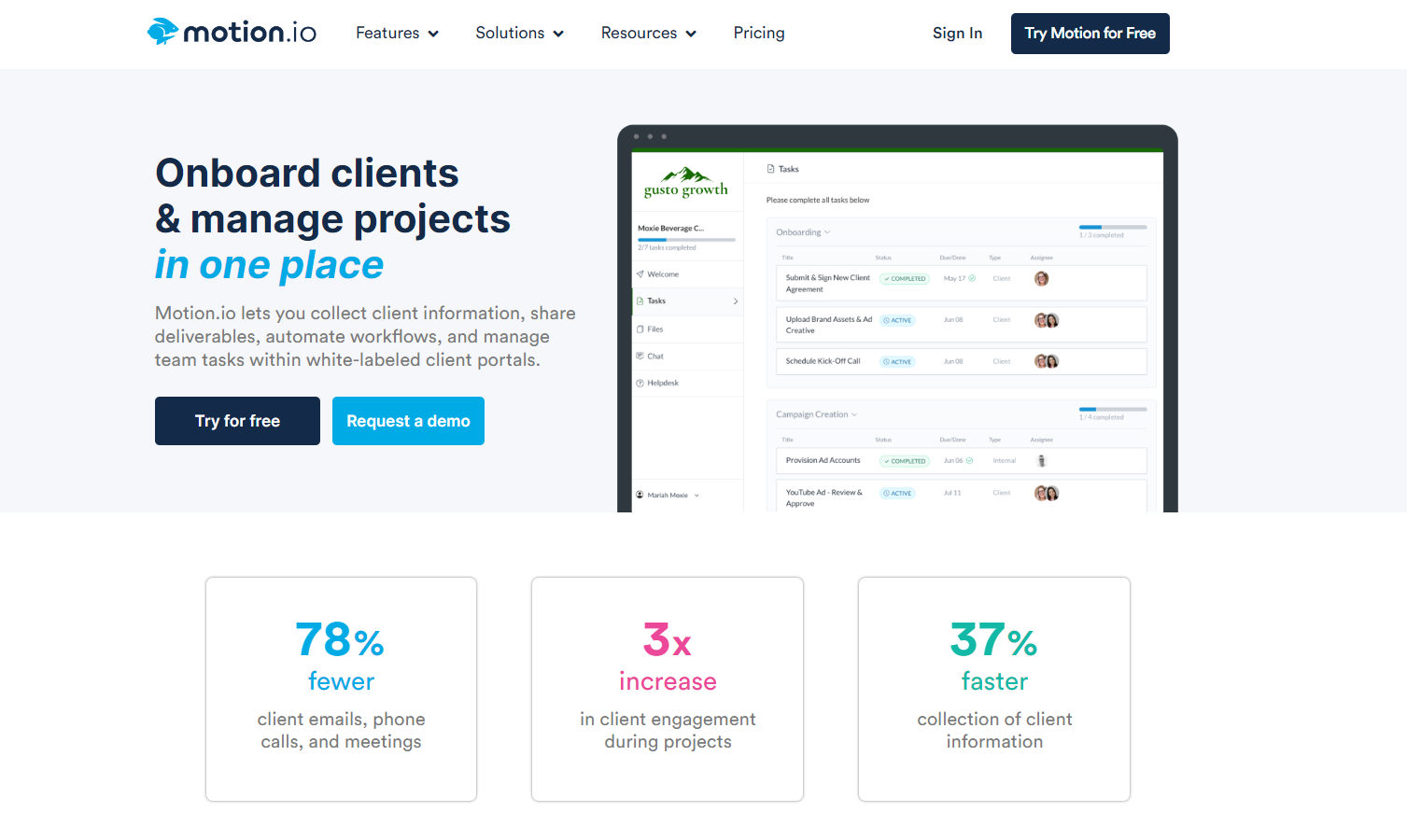Viewport: 1407px width, 840px height.
Task: Collapse the Onboarding task group
Action: tap(828, 231)
